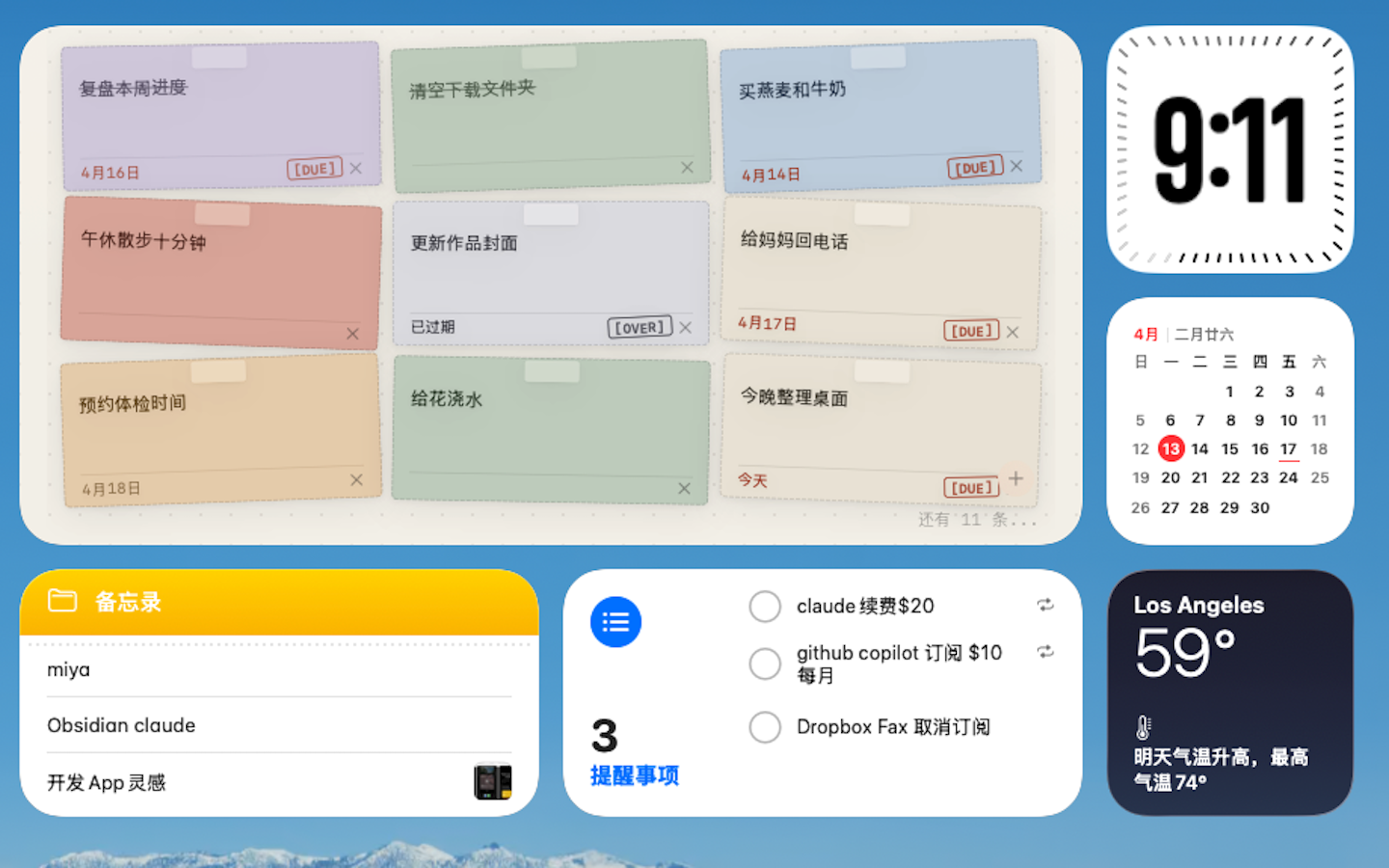Delete the 复盘本周进度 sticky note
This screenshot has height=868, width=1389.
(355, 168)
